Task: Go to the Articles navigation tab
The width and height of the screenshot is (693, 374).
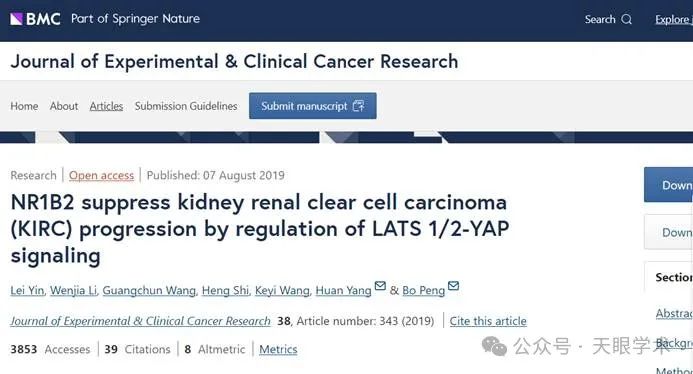Action: pyautogui.click(x=106, y=106)
